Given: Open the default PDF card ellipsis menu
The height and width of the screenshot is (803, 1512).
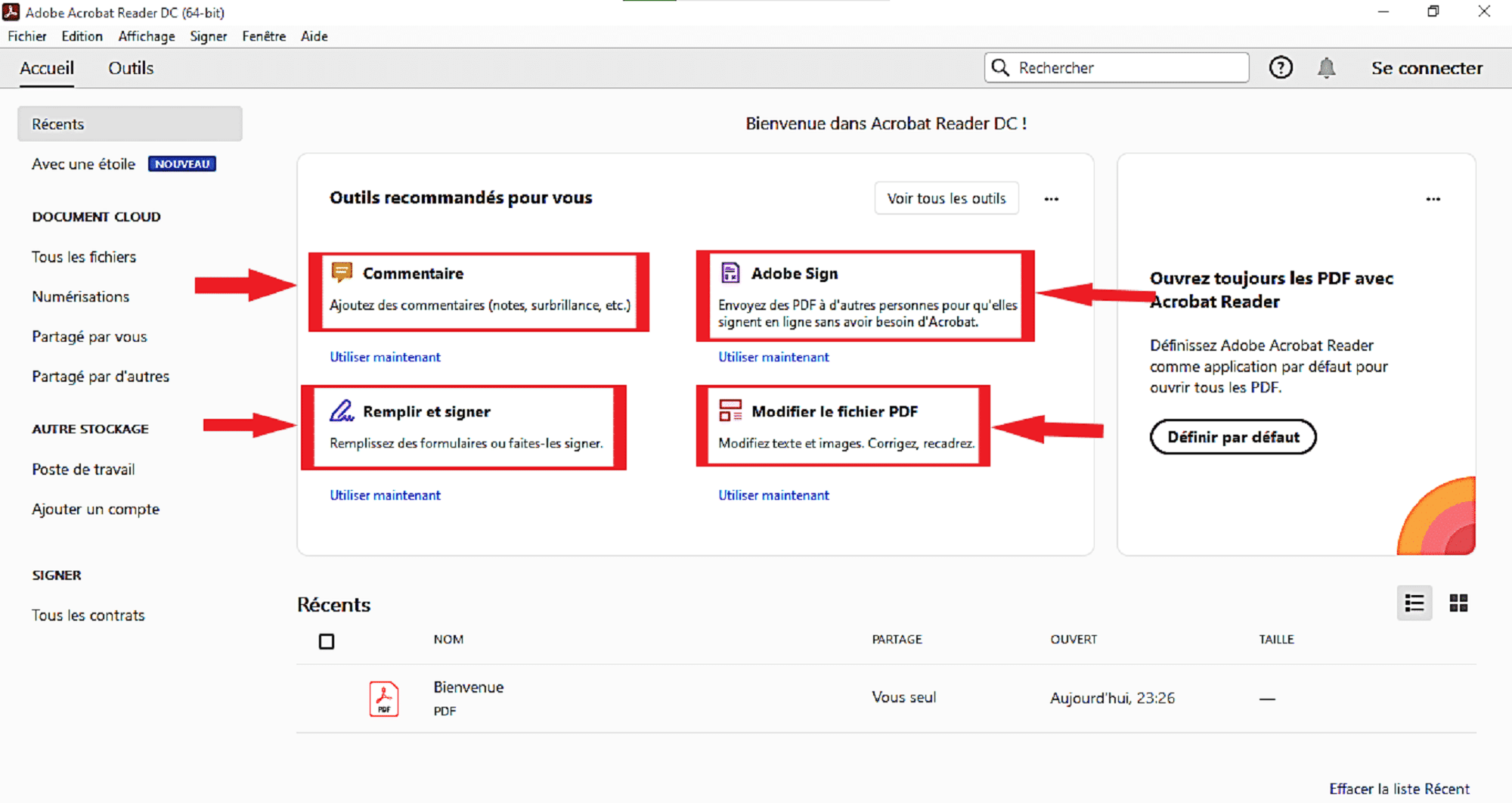Looking at the screenshot, I should tap(1433, 199).
